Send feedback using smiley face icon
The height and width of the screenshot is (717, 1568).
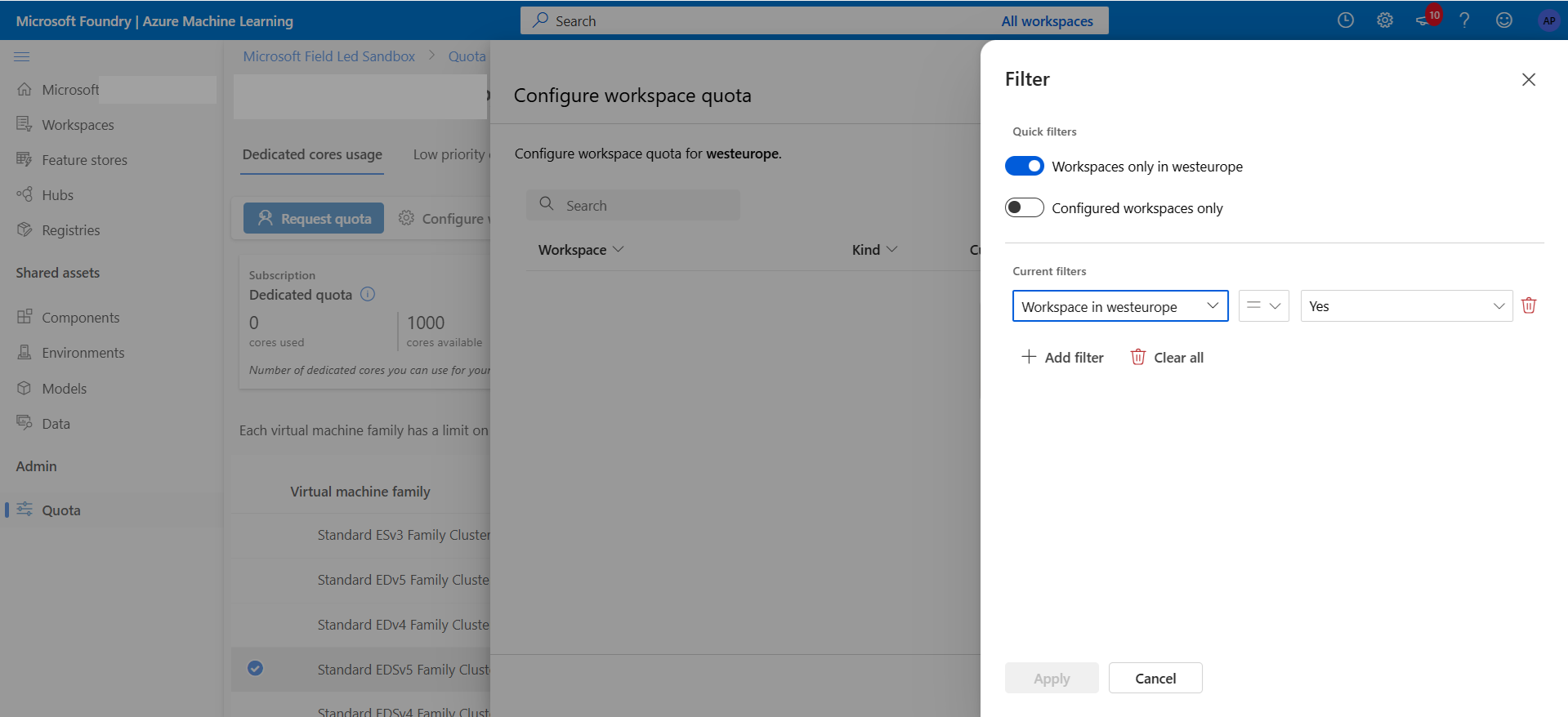pyautogui.click(x=1503, y=20)
